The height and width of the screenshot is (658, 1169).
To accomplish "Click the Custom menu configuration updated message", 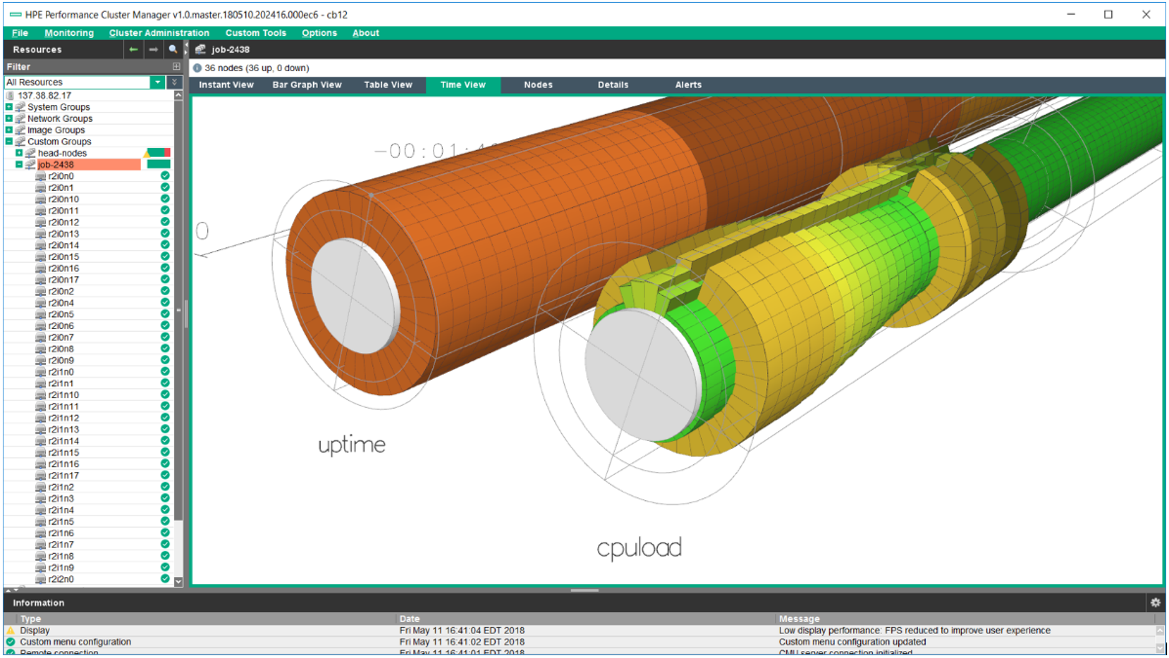I will pyautogui.click(x=852, y=642).
